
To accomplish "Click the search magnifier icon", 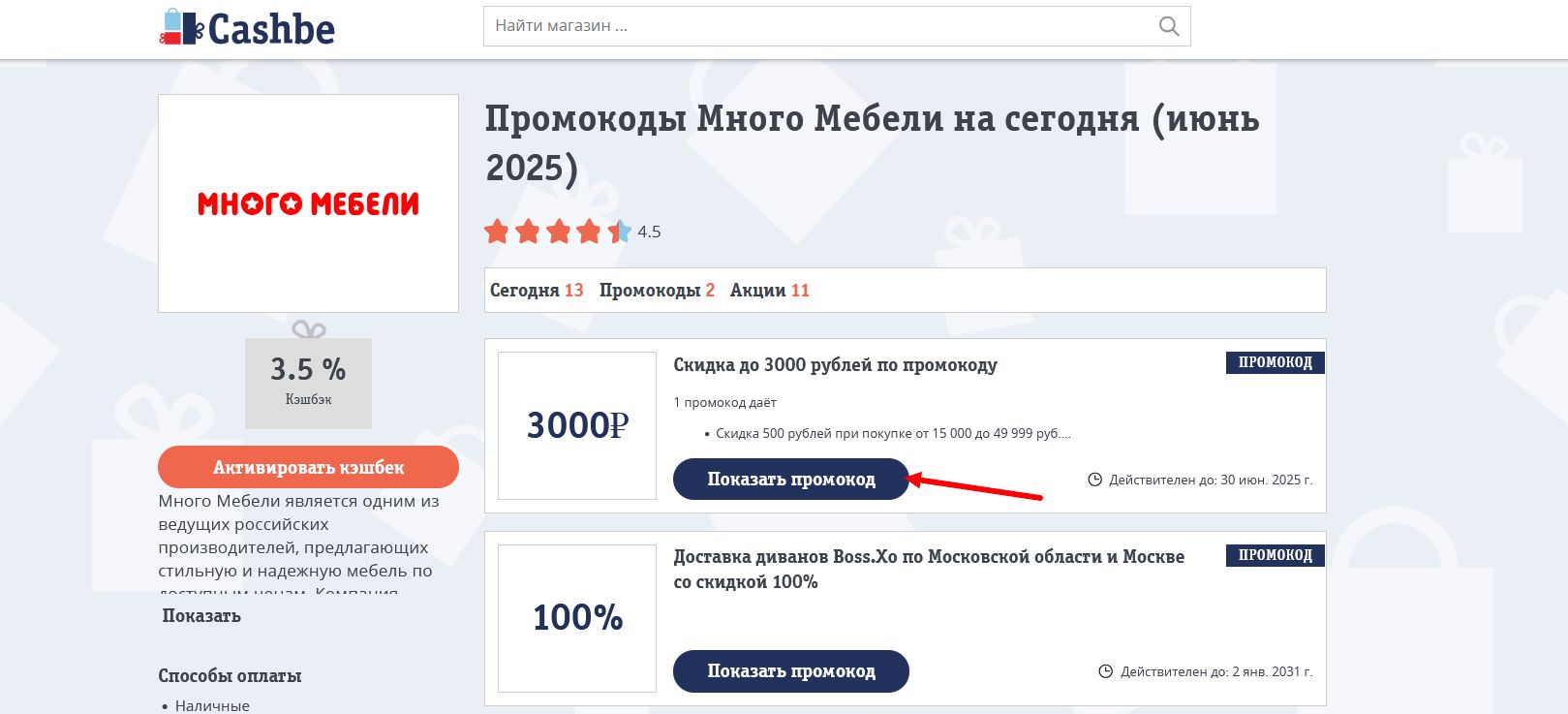I will [1169, 26].
